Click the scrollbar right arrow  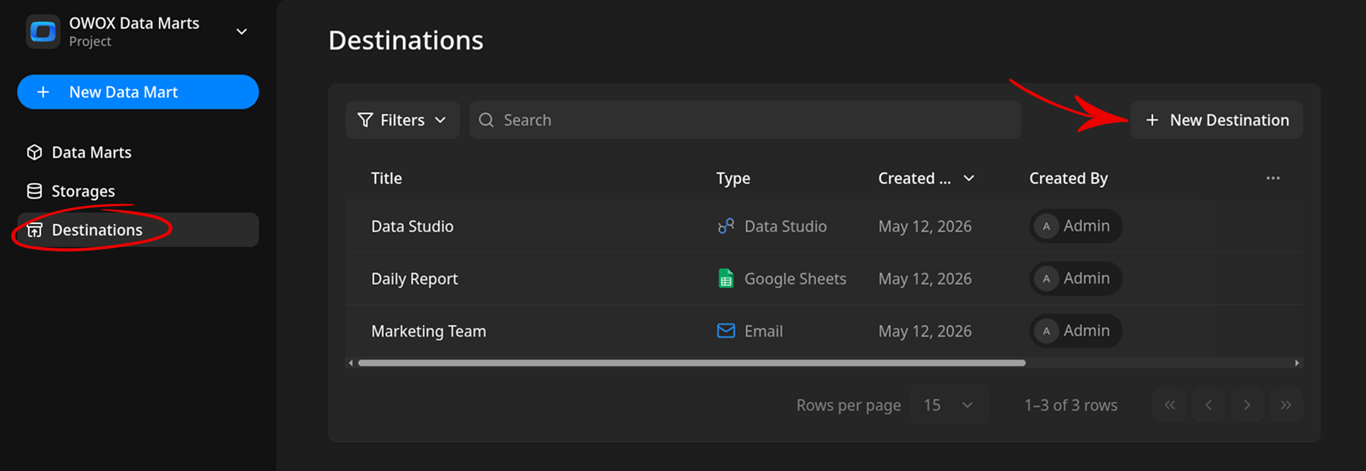[1297, 363]
